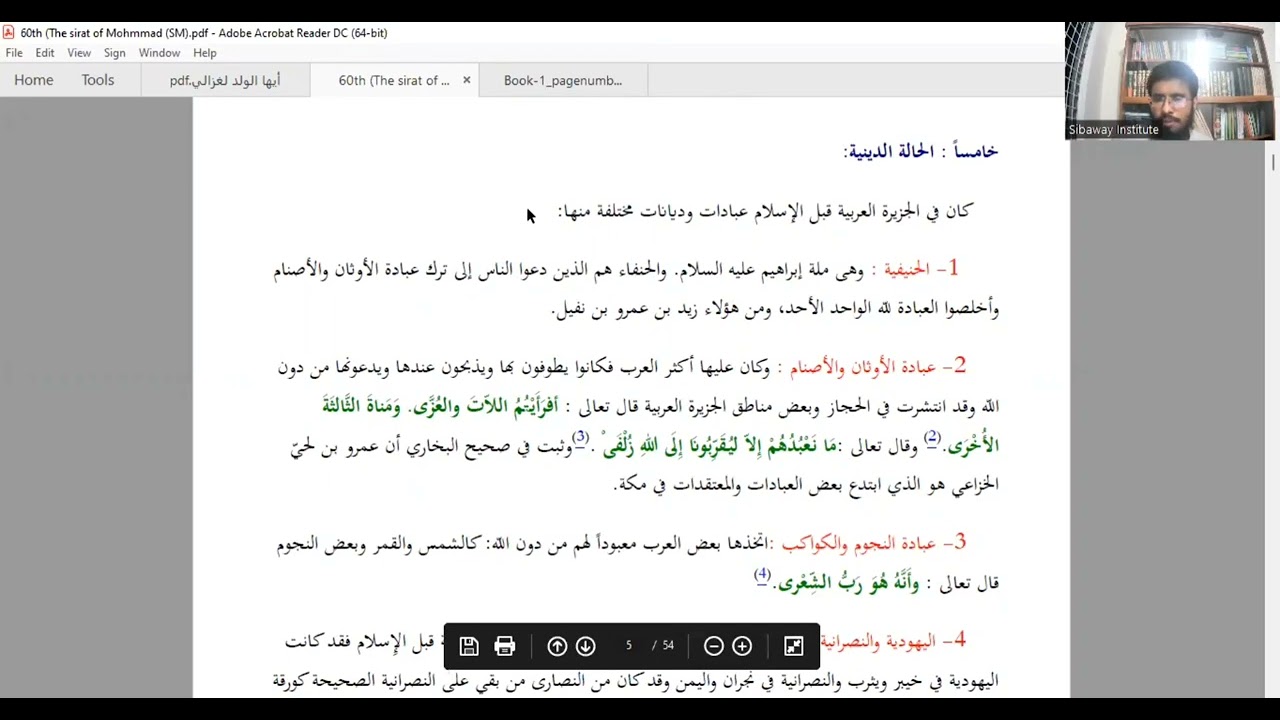The image size is (1280, 720).
Task: Switch to the أيها الولد لغزالي pdf tab
Action: tap(225, 80)
